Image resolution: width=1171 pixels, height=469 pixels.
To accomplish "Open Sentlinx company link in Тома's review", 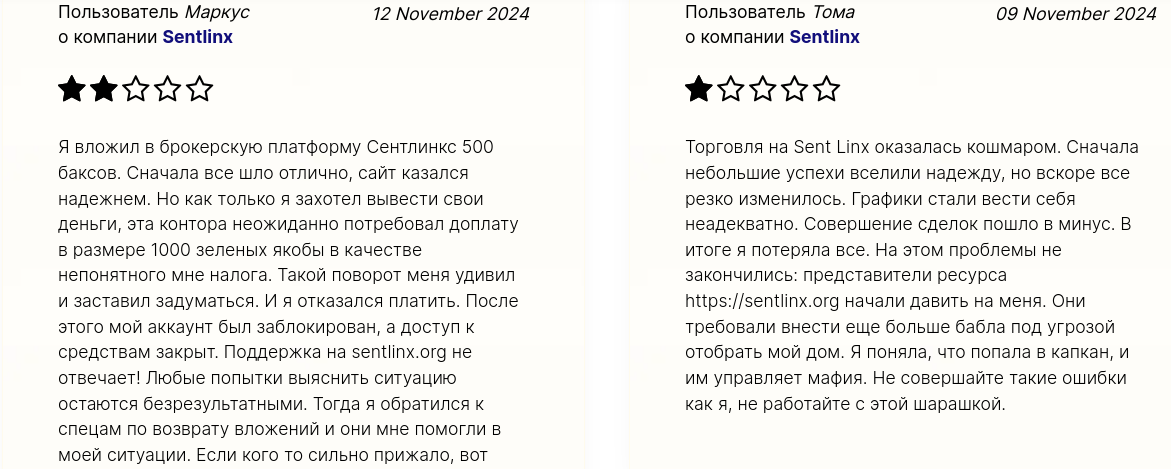I will (x=825, y=37).
